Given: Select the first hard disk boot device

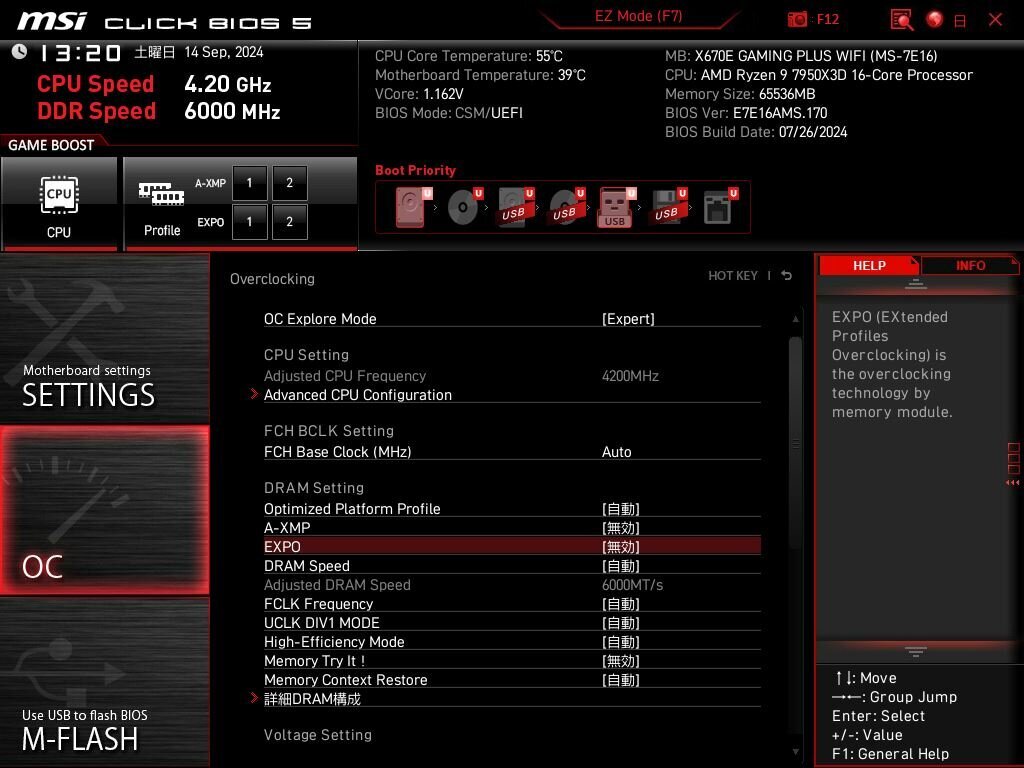Looking at the screenshot, I should 412,207.
